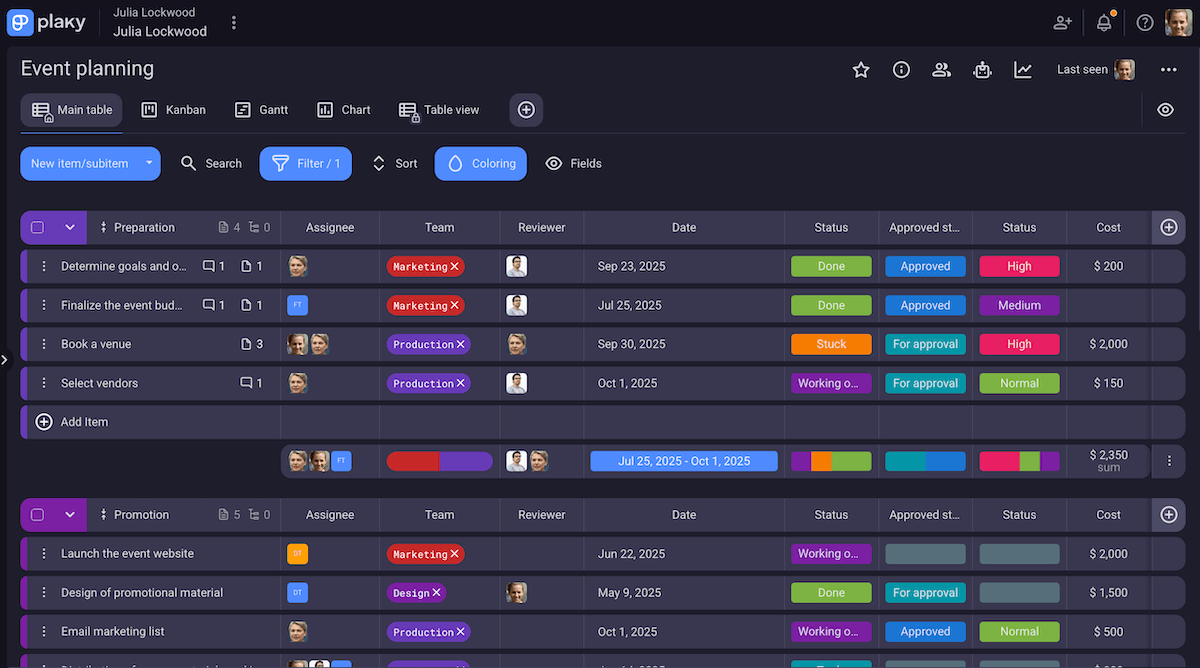Switch to the Kanban view tab
Image resolution: width=1200 pixels, height=668 pixels.
click(x=174, y=110)
